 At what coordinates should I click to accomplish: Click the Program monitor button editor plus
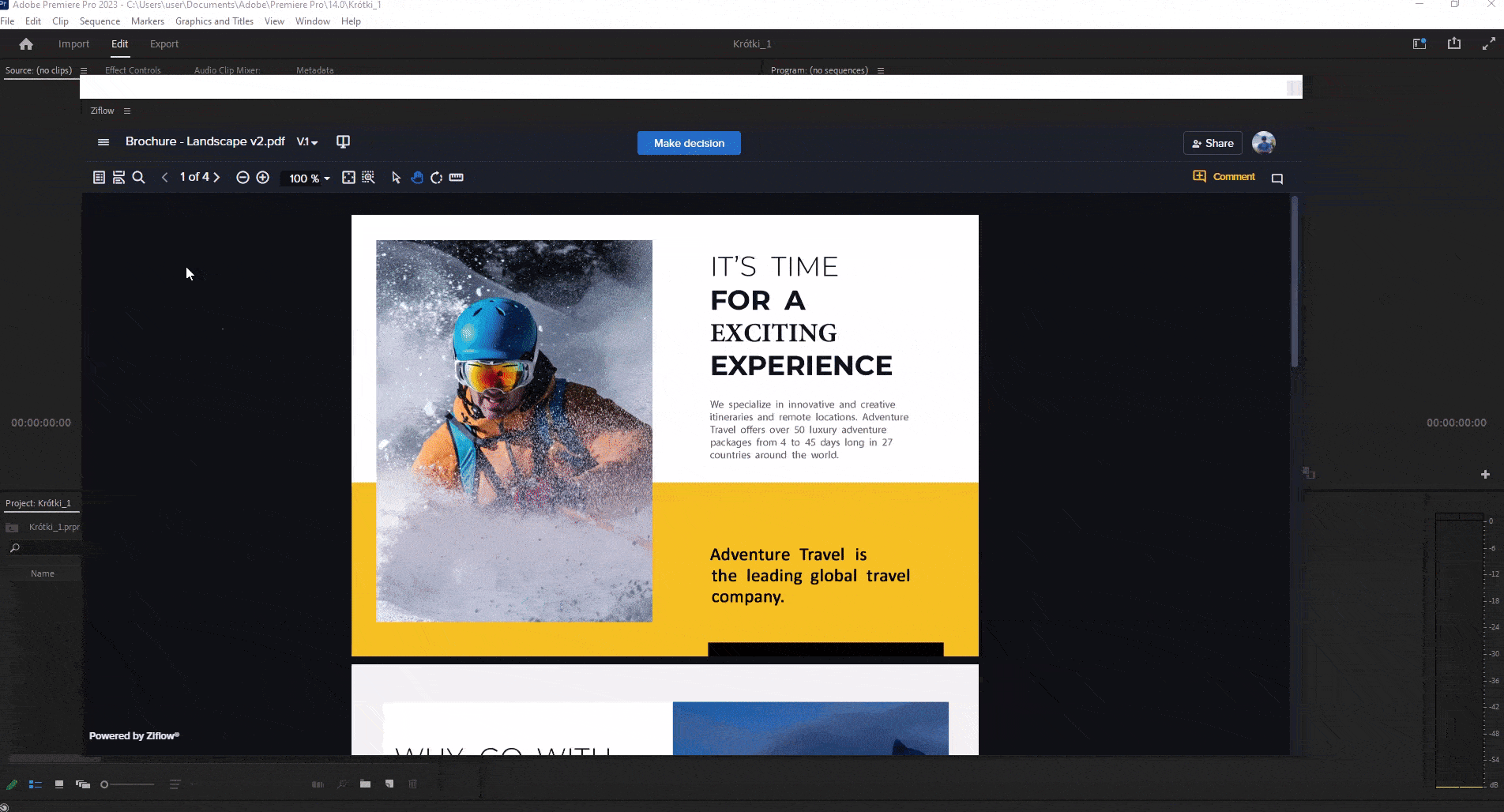click(x=1485, y=475)
